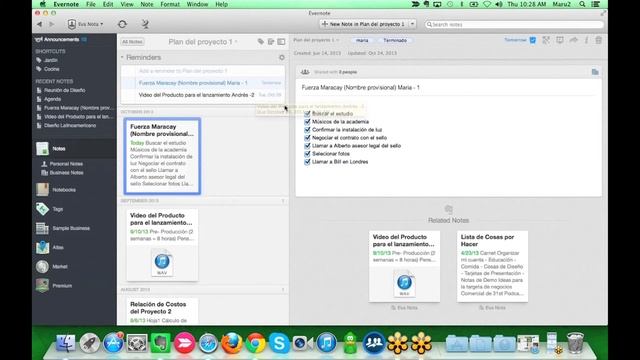The image size is (640, 360).
Task: Click the Search notes field
Action: [514, 24]
